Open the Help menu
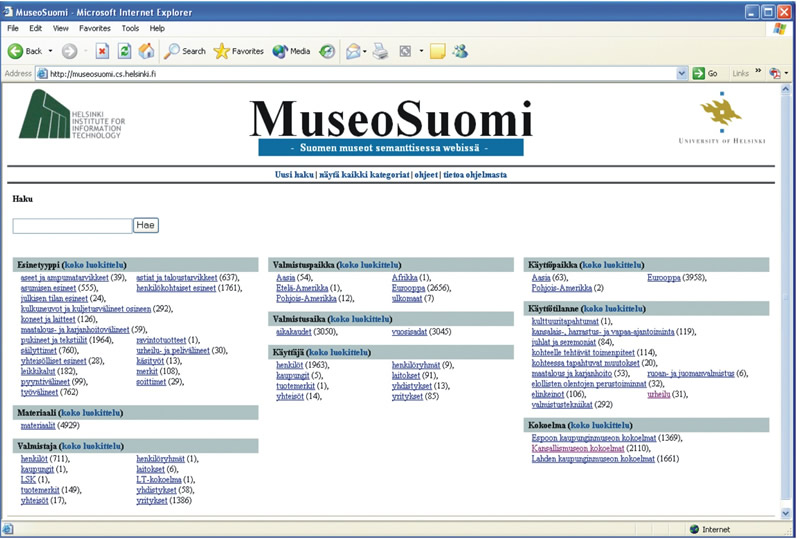 [x=157, y=29]
